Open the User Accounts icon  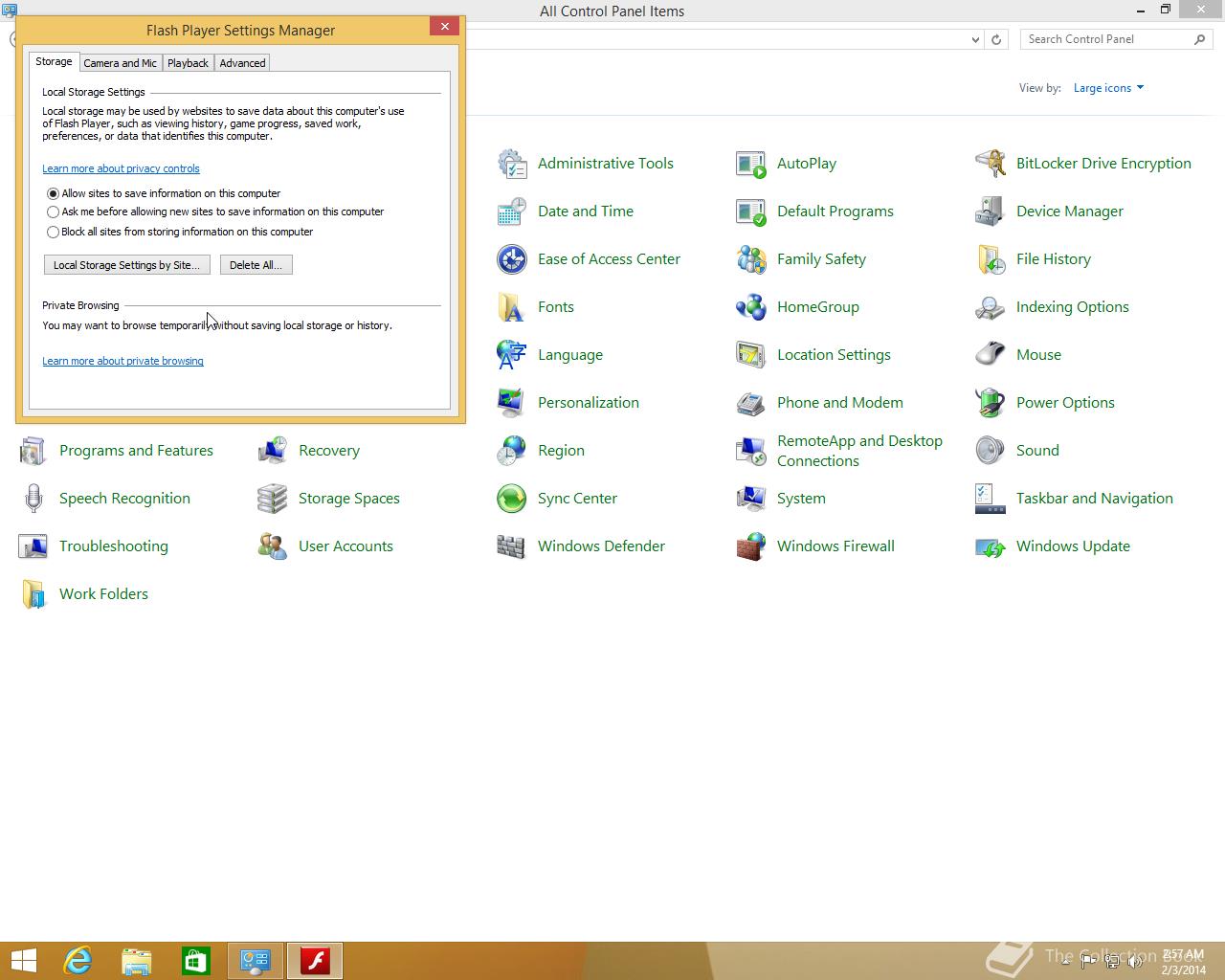(273, 546)
